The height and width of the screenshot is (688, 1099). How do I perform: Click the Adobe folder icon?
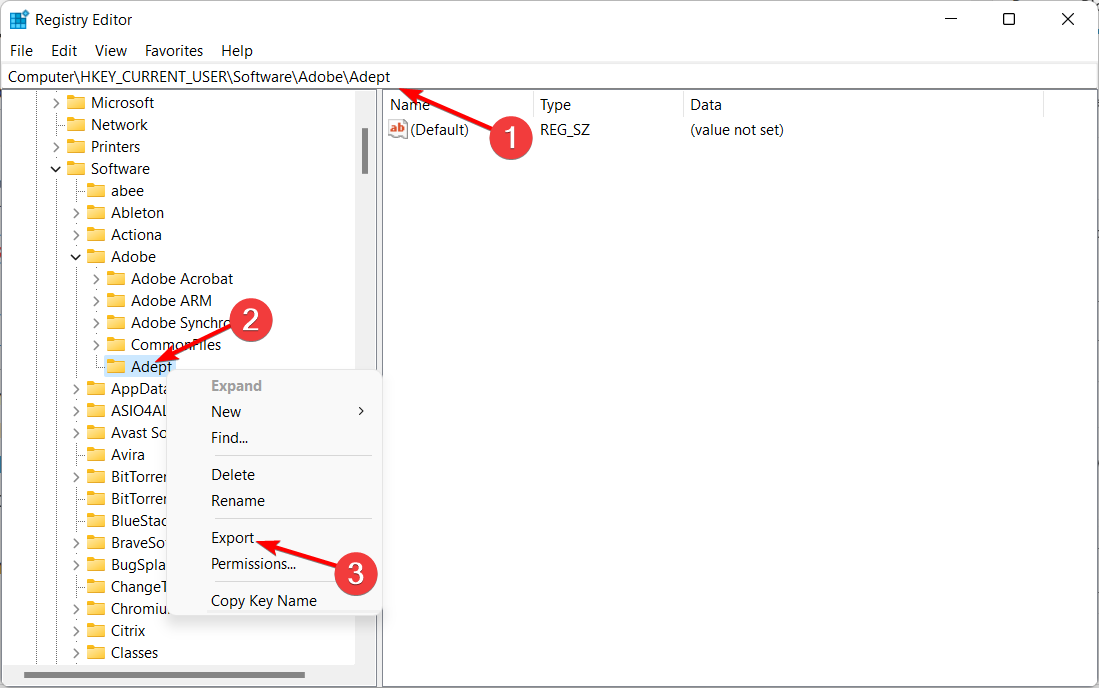(x=96, y=257)
